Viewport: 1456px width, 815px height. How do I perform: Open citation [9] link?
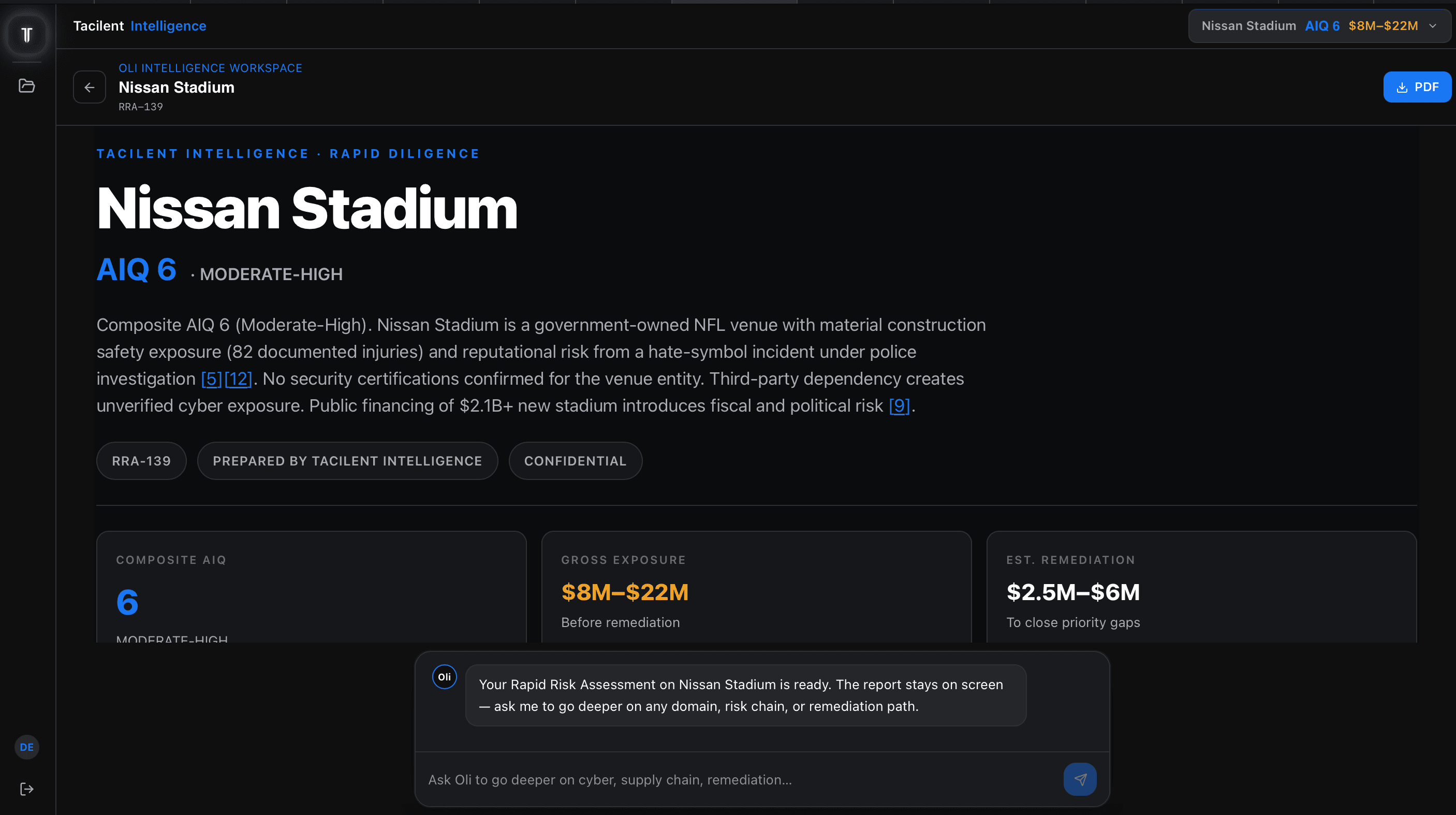pyautogui.click(x=899, y=405)
